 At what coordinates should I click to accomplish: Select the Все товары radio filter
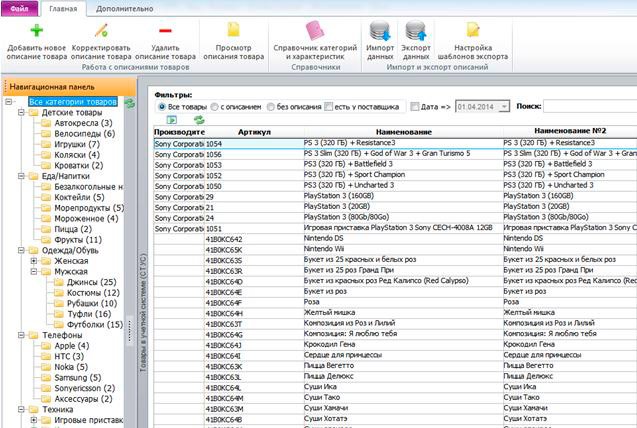point(162,107)
